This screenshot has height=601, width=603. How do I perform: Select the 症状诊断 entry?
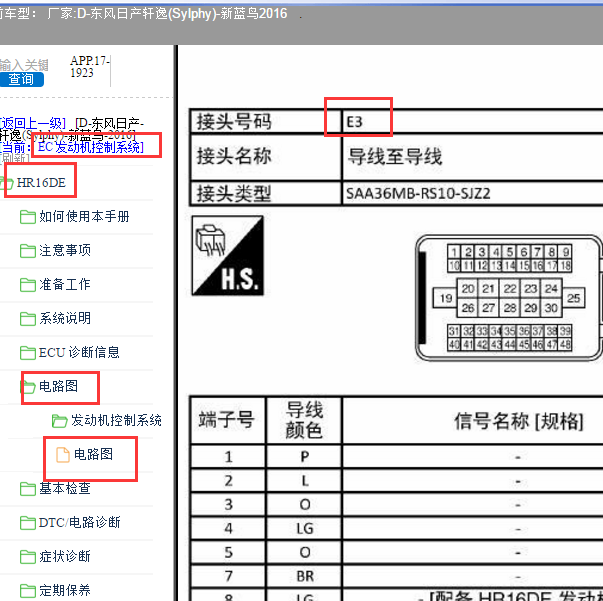pos(65,556)
